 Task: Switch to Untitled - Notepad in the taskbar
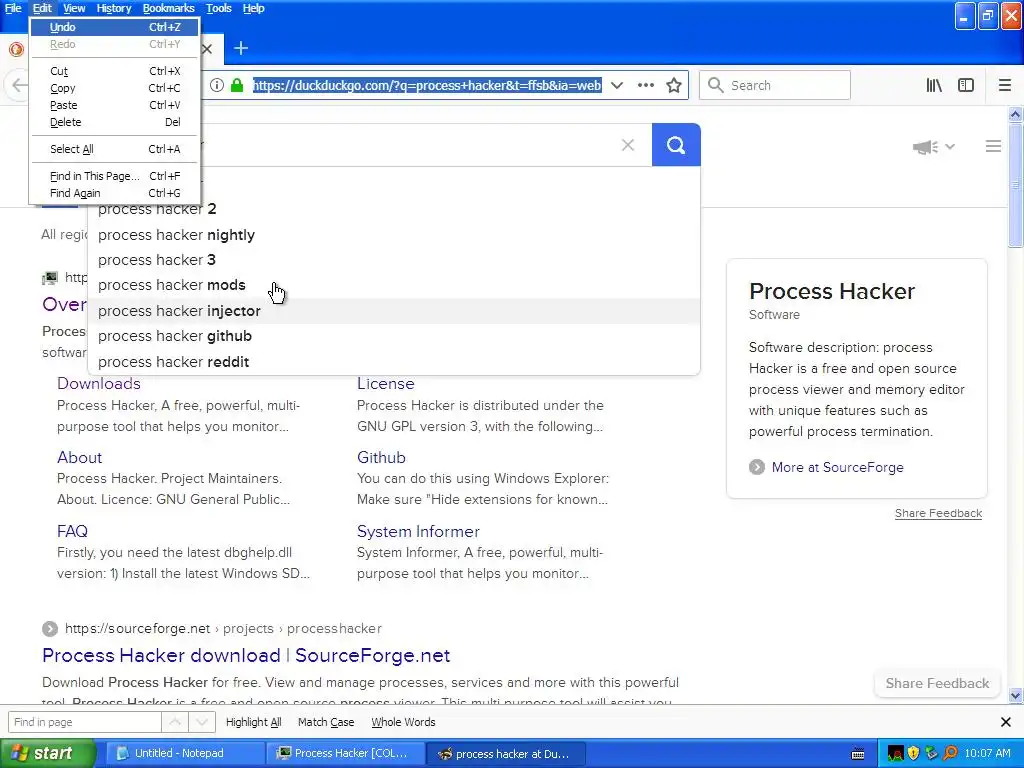pyautogui.click(x=185, y=754)
